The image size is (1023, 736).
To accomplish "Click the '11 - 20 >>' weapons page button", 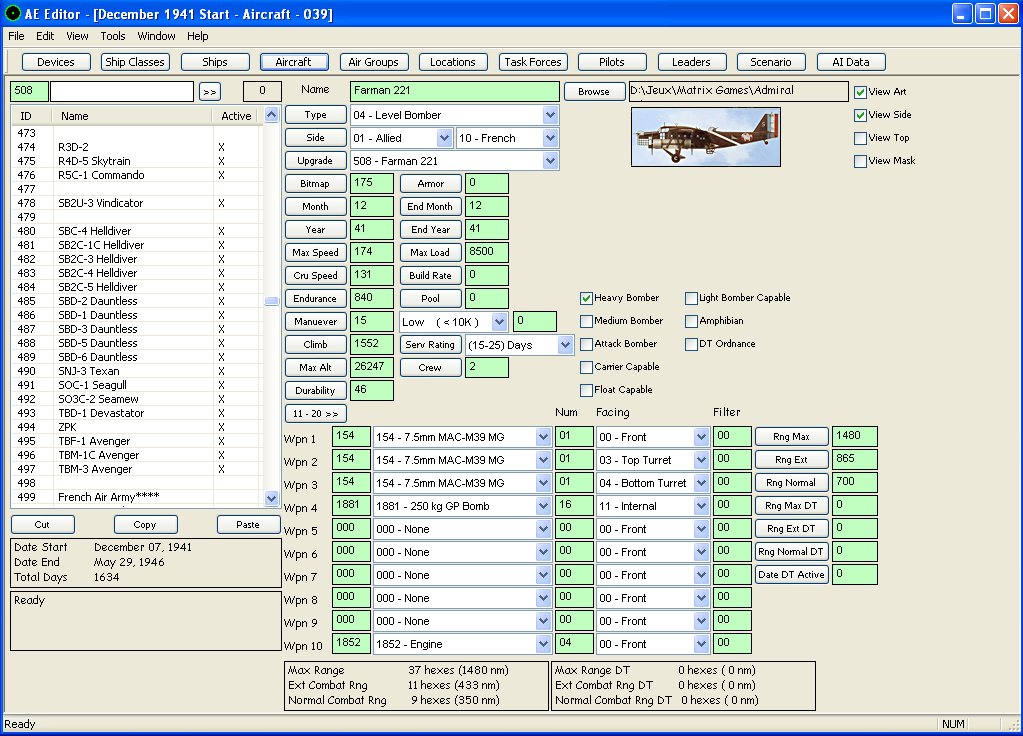I will [x=315, y=413].
